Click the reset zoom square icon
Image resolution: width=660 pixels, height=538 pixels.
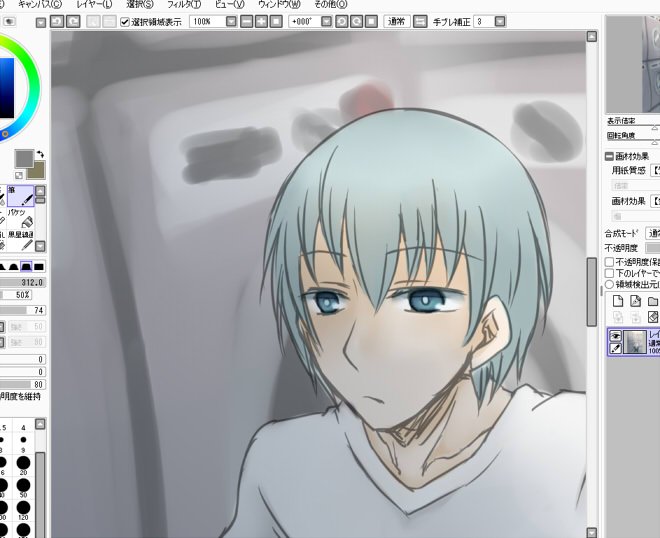coord(276,21)
